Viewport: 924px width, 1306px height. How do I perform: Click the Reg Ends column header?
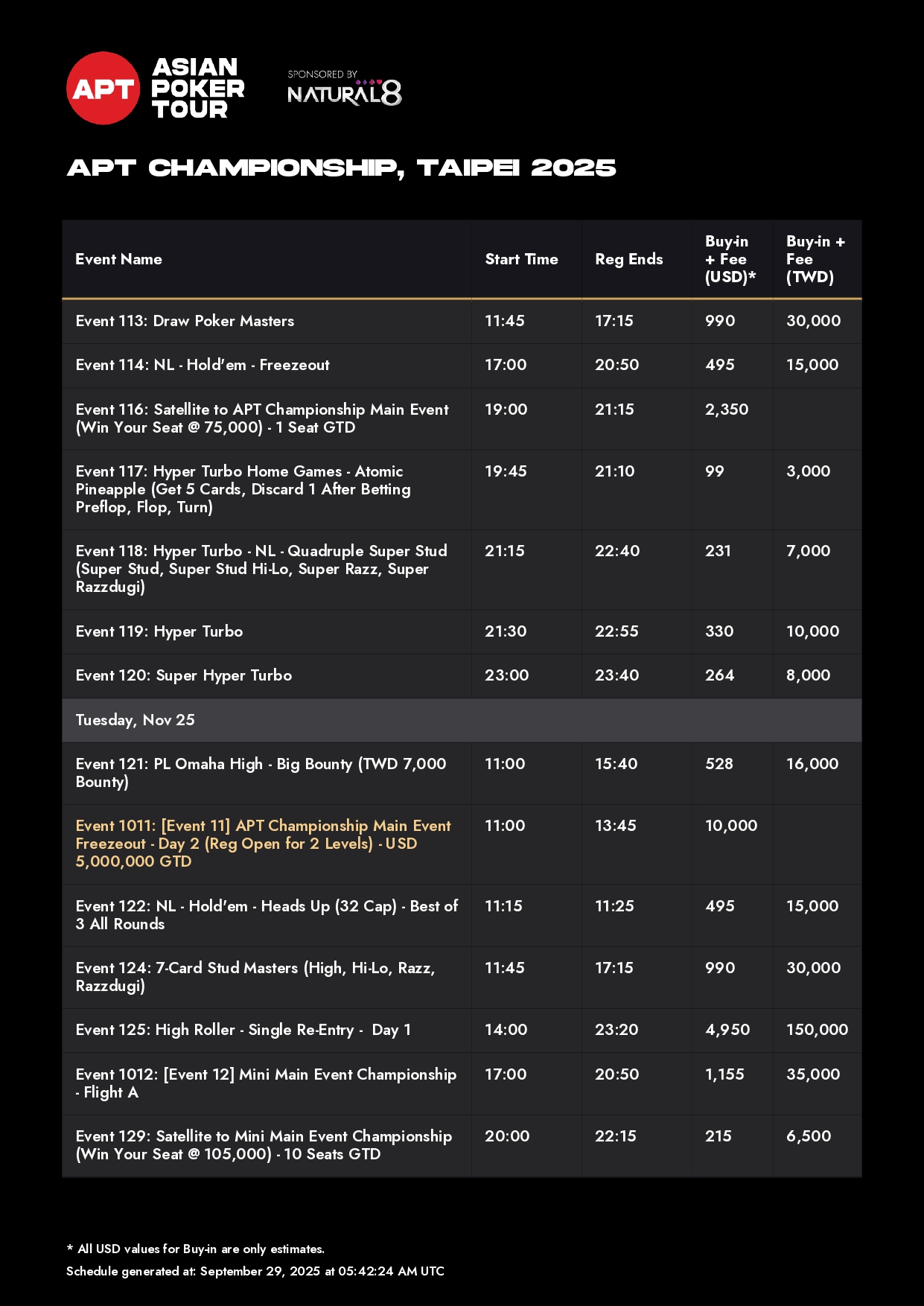point(628,259)
